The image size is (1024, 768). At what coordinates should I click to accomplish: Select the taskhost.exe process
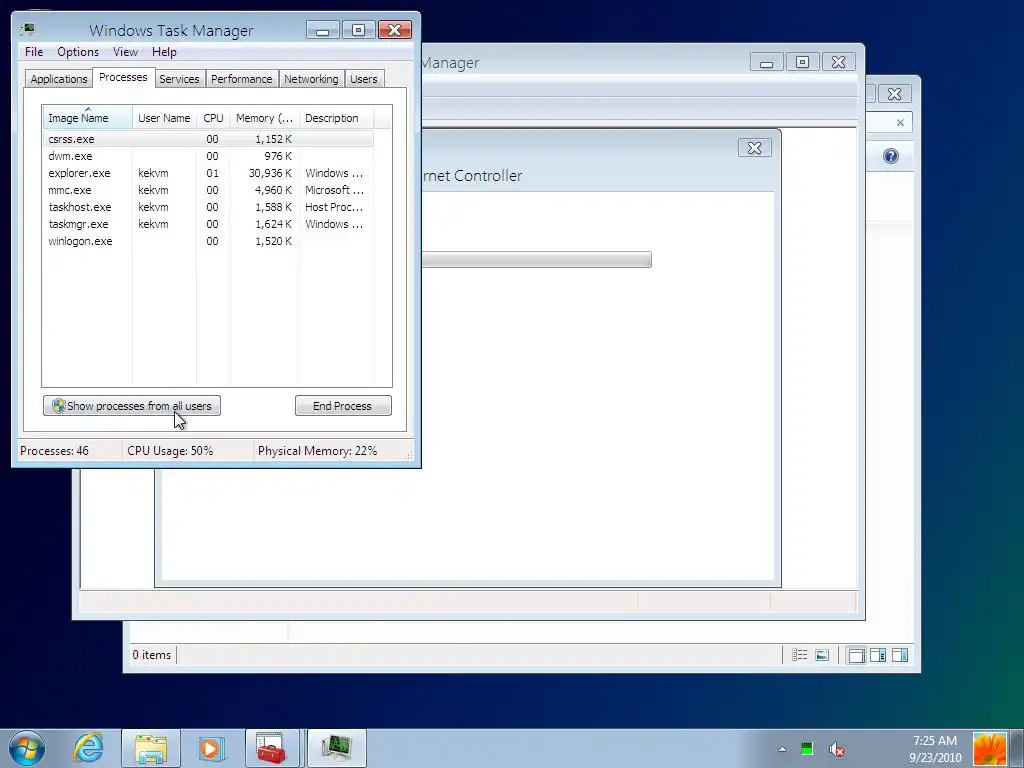point(209,207)
